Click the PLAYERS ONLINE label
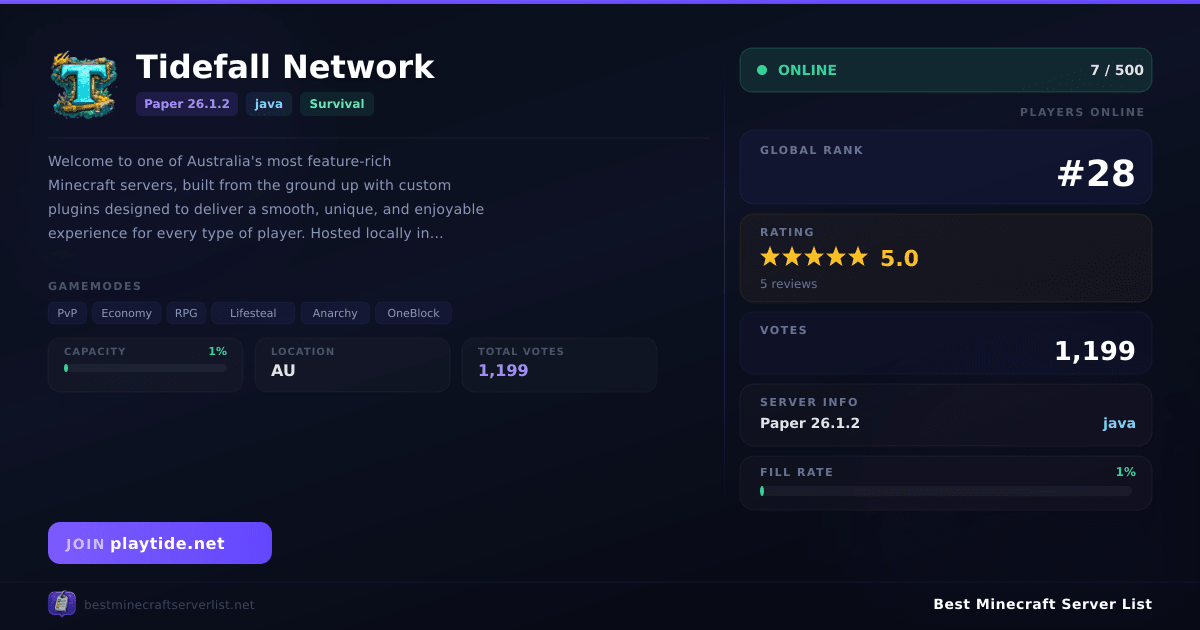This screenshot has width=1200, height=630. pos(1082,112)
